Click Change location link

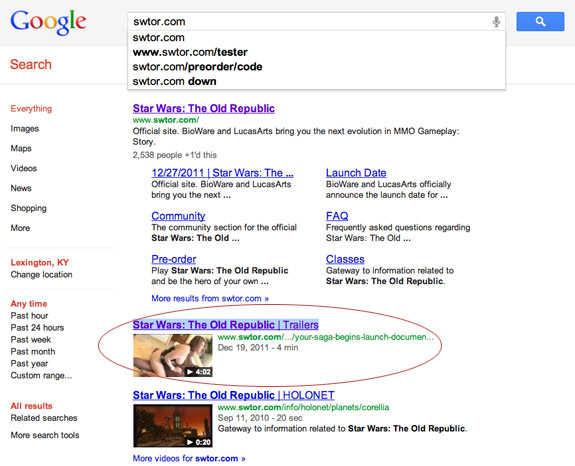pos(41,275)
